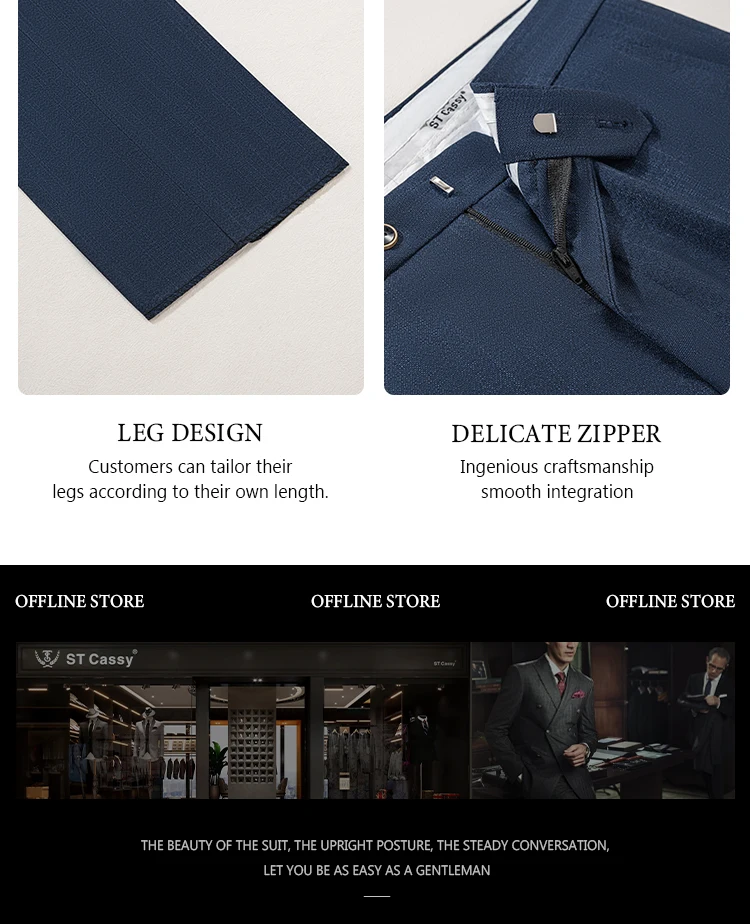Open the storefront interior photo

click(243, 721)
